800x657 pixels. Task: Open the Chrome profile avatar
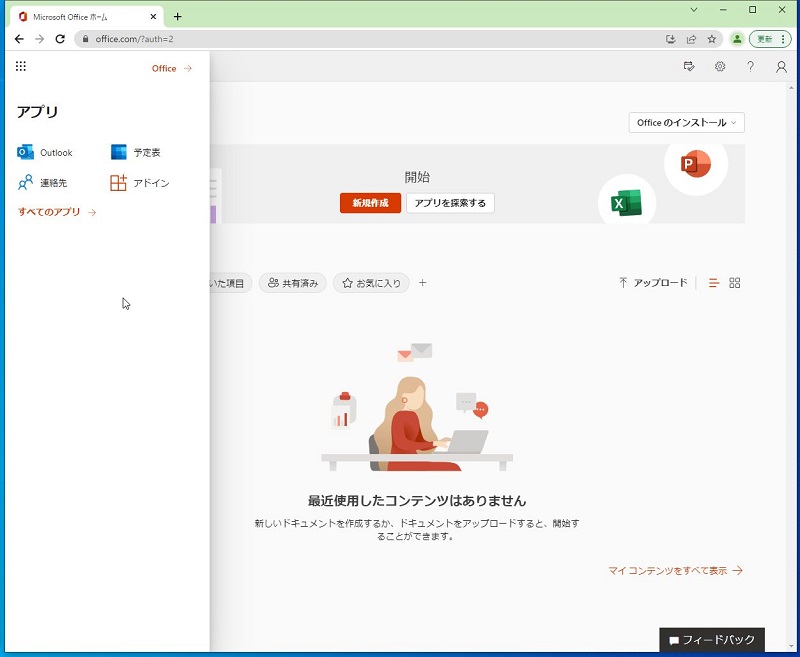(737, 39)
